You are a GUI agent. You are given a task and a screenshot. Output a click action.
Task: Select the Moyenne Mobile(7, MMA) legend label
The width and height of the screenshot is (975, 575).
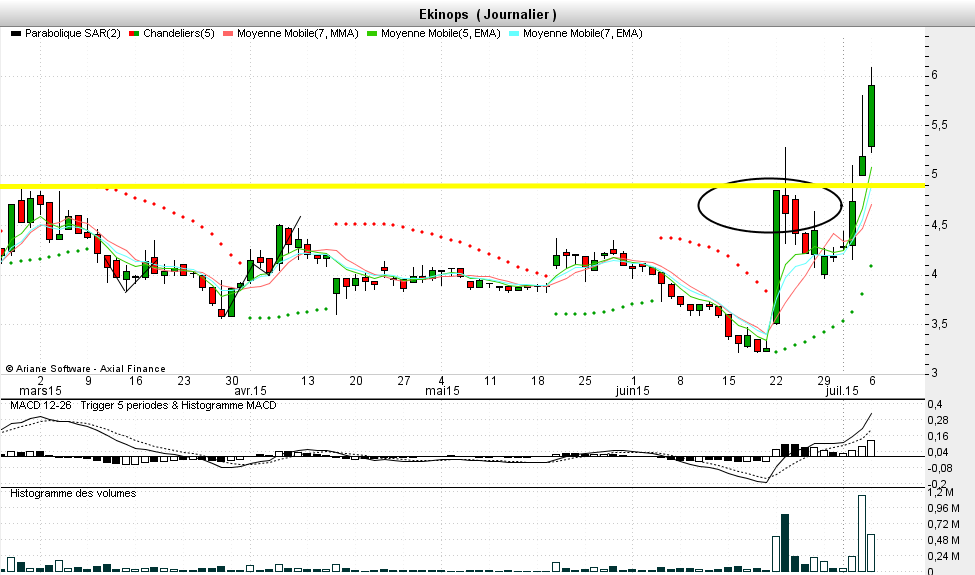point(298,34)
